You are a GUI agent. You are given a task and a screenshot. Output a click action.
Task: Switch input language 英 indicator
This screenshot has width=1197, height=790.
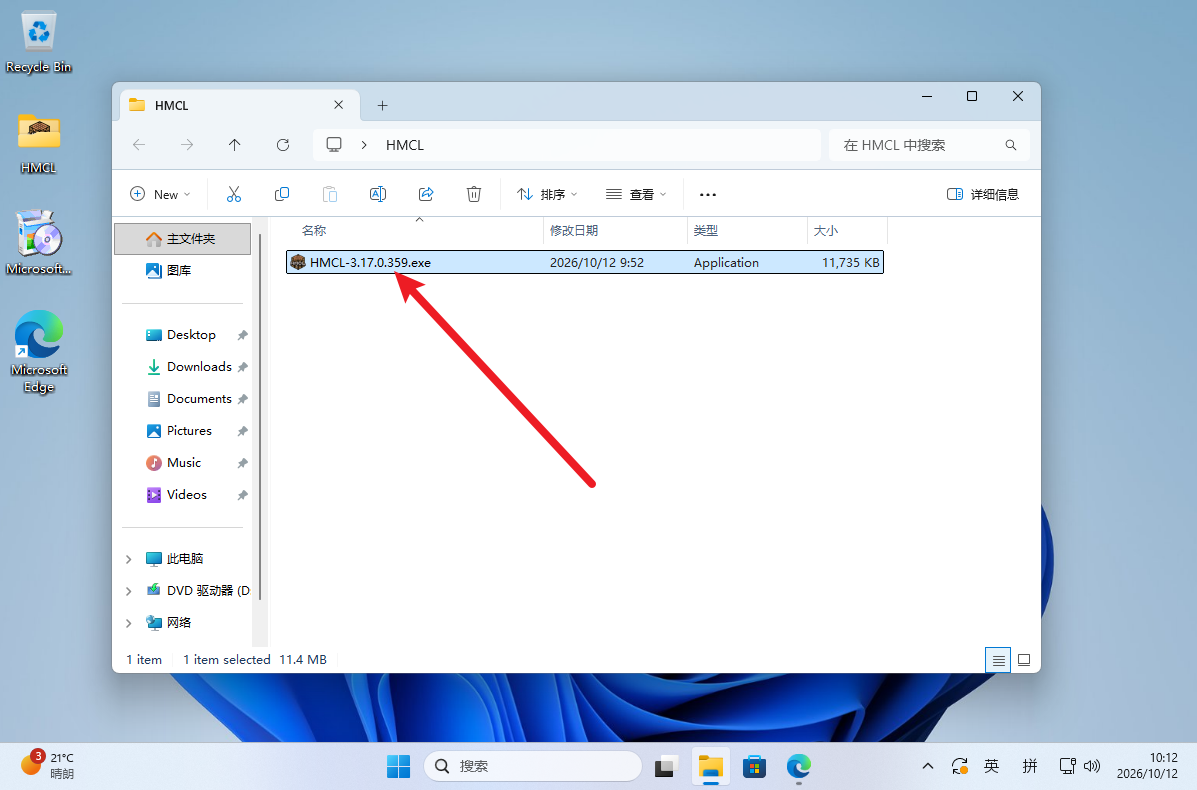coord(992,766)
